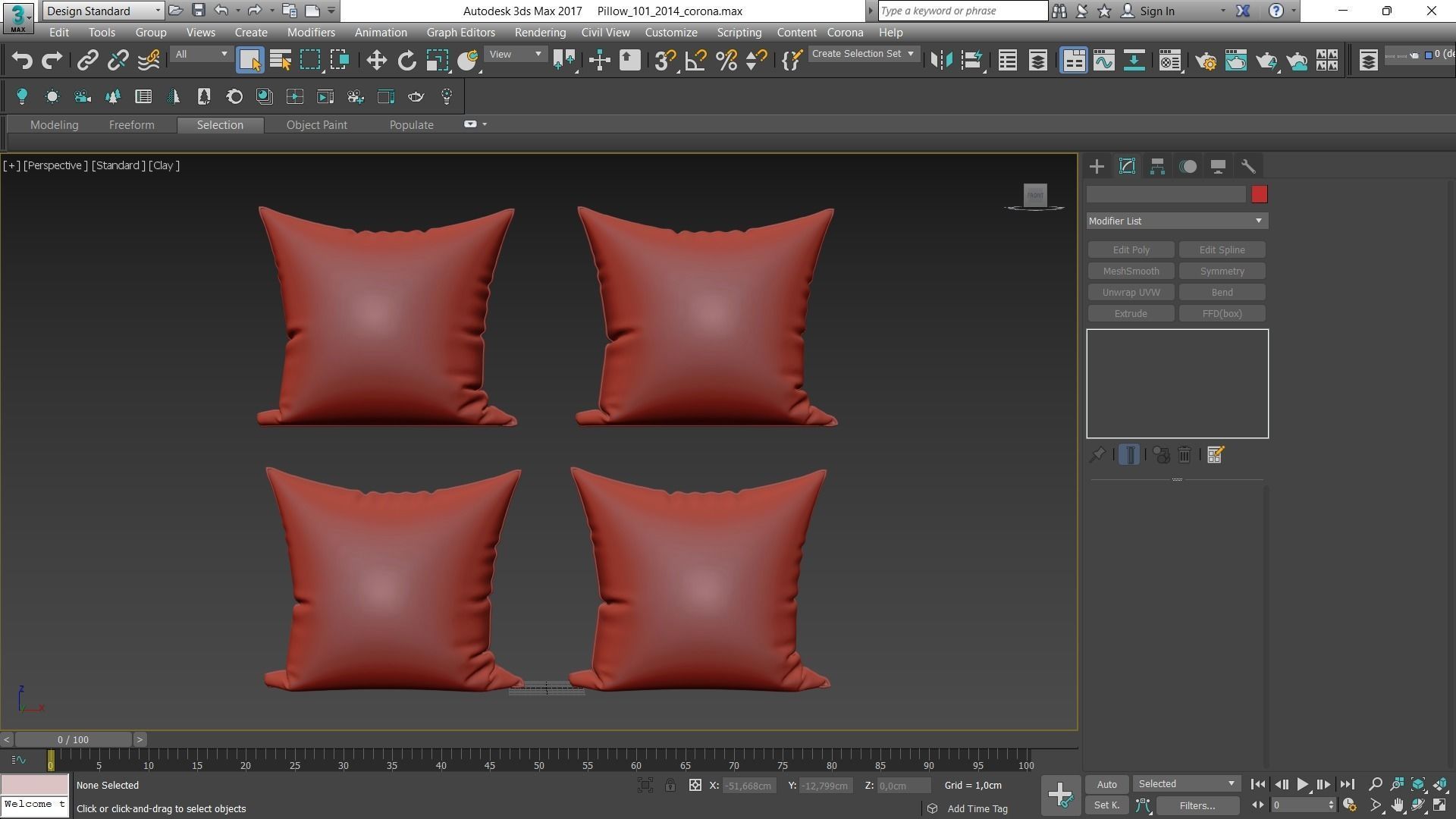The height and width of the screenshot is (819, 1456).
Task: Toggle Show End Result button
Action: (x=1129, y=455)
